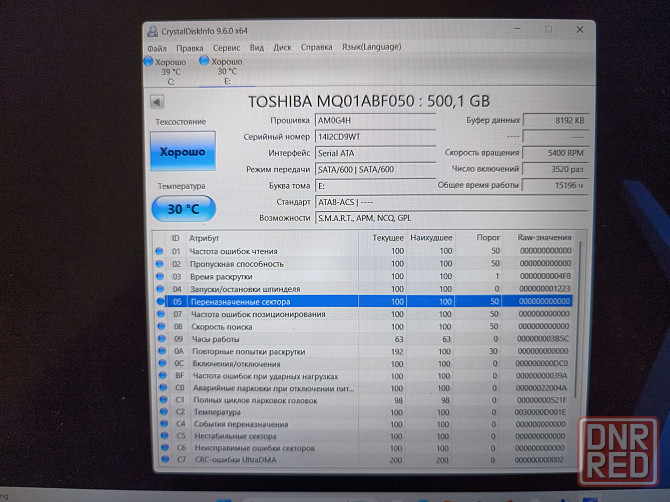Select row C0 Аварийные парковки при отключении
The width and height of the screenshot is (670, 502).
click(364, 388)
